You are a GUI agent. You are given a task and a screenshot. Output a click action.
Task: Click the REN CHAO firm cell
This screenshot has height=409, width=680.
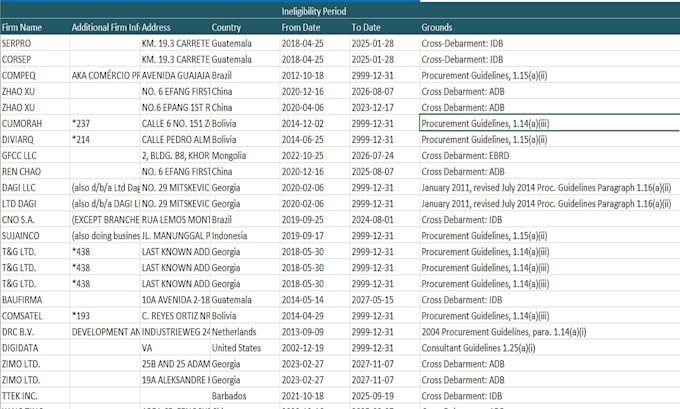pos(35,172)
